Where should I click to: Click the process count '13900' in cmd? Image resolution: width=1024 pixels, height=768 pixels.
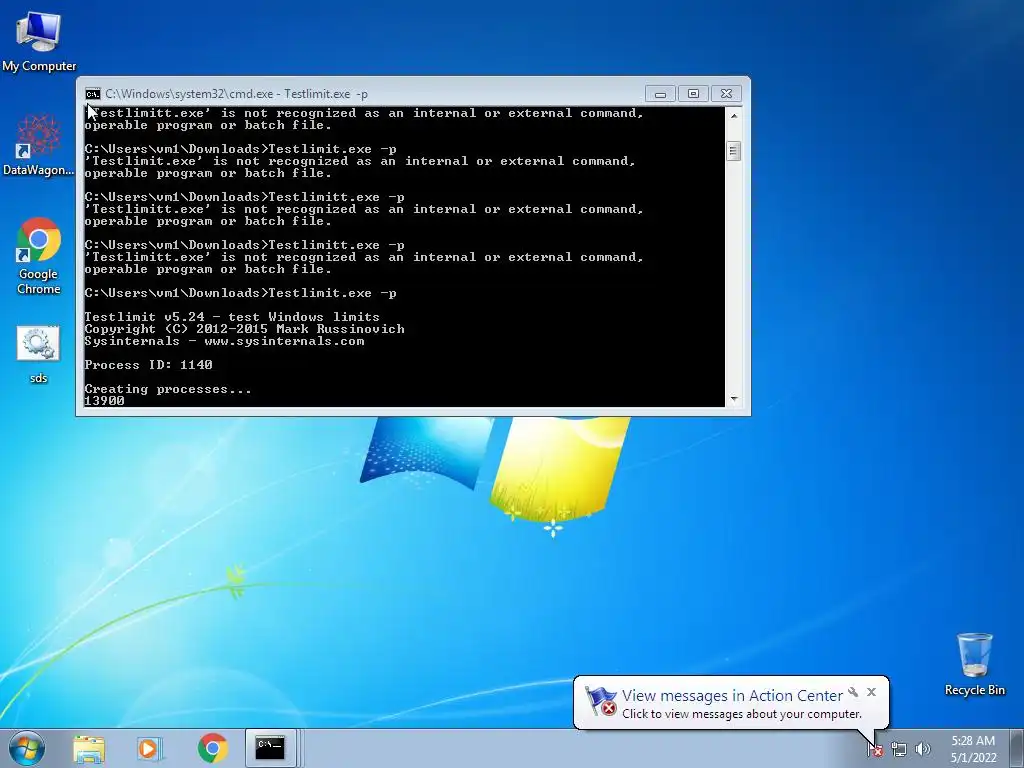pos(104,401)
